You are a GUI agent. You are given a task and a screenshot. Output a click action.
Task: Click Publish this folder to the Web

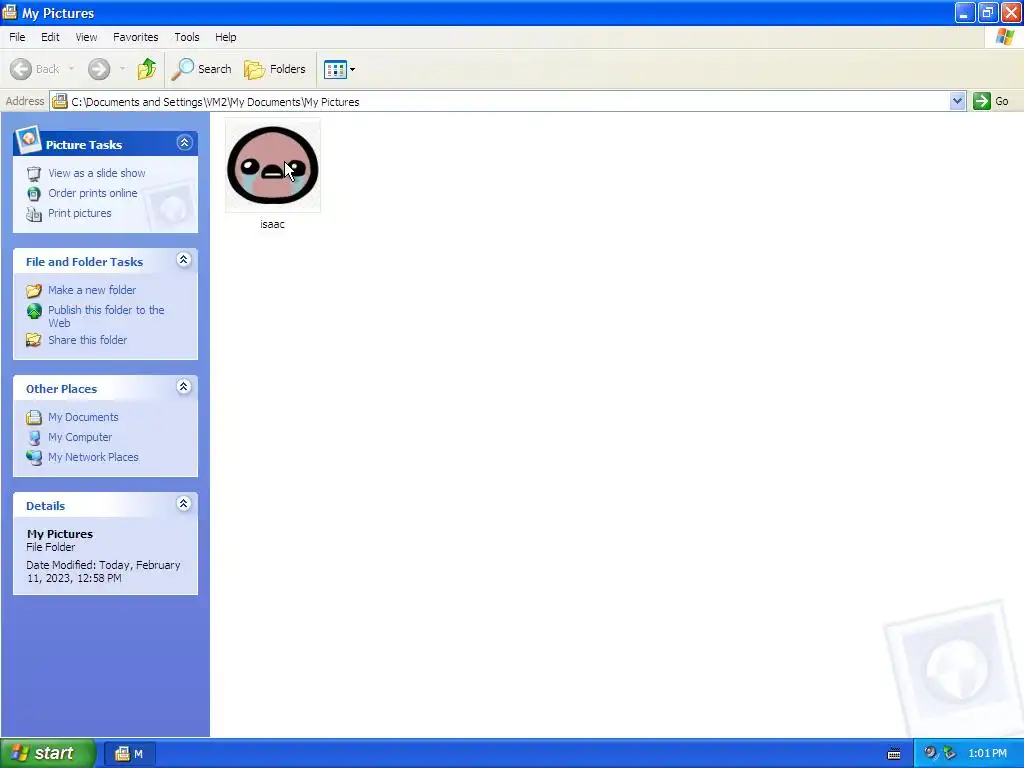click(x=106, y=316)
